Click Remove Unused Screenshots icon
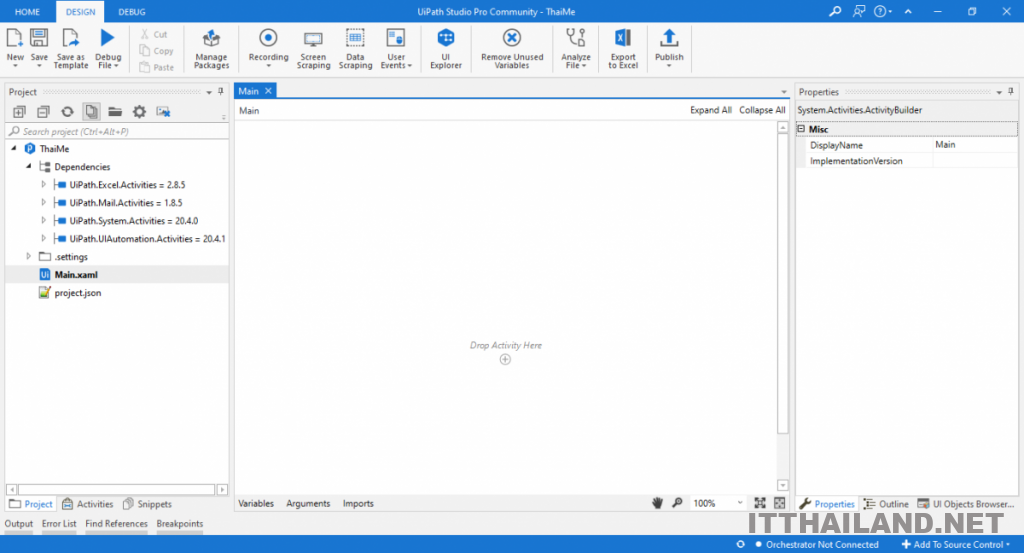The image size is (1024, 553). point(163,112)
